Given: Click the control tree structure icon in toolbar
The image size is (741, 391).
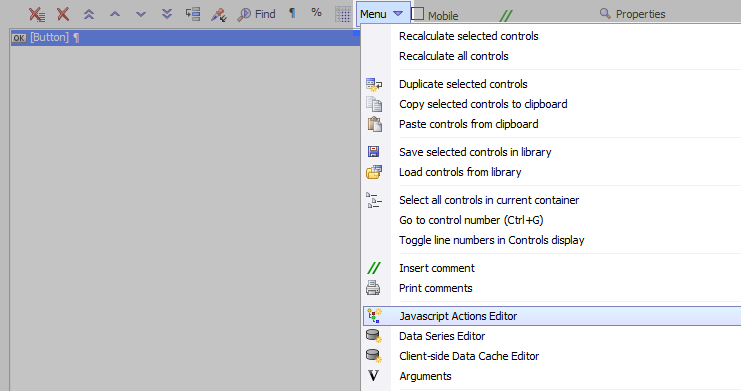Looking at the screenshot, I should tap(193, 14).
